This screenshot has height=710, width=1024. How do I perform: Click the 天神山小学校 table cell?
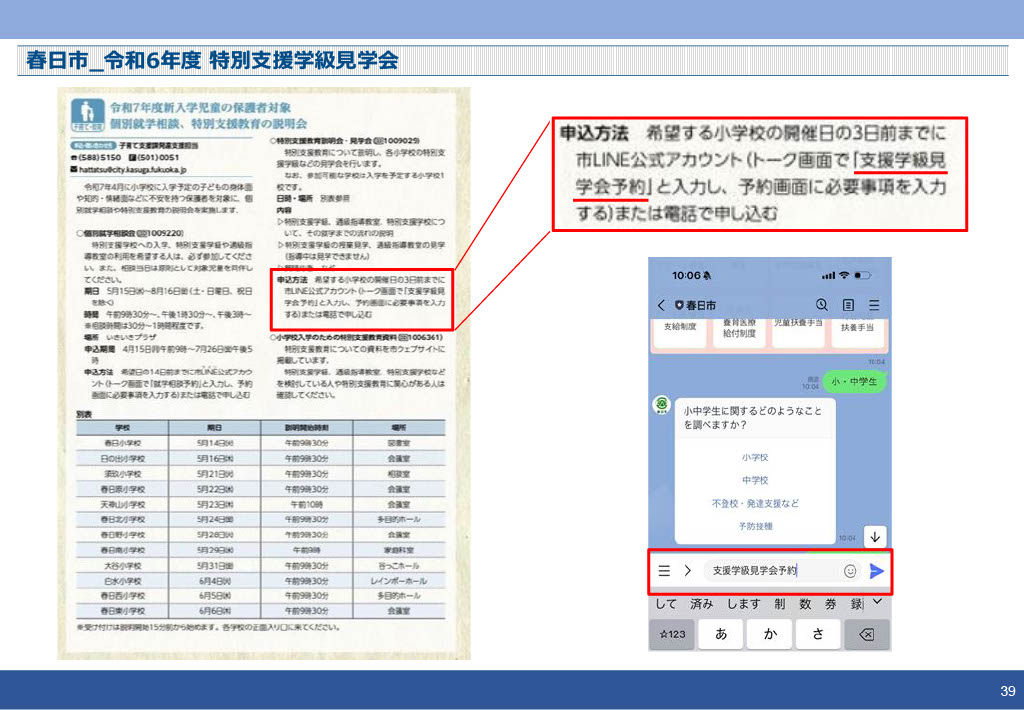122,504
